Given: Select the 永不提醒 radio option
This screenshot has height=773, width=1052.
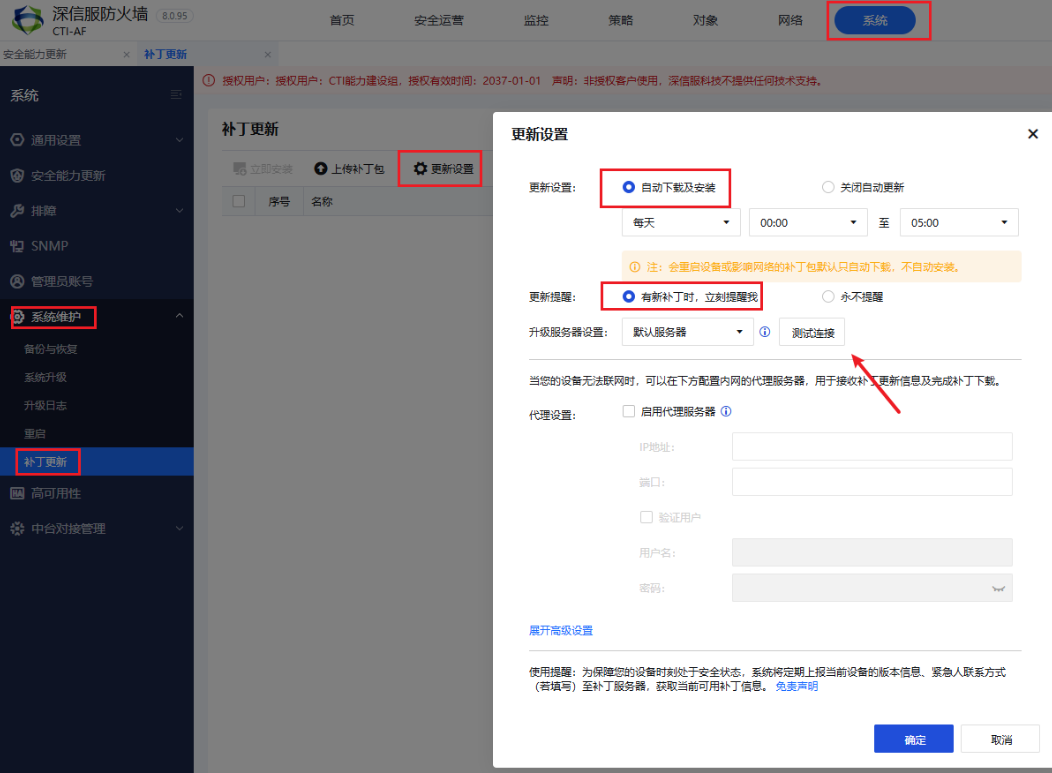Looking at the screenshot, I should point(827,297).
